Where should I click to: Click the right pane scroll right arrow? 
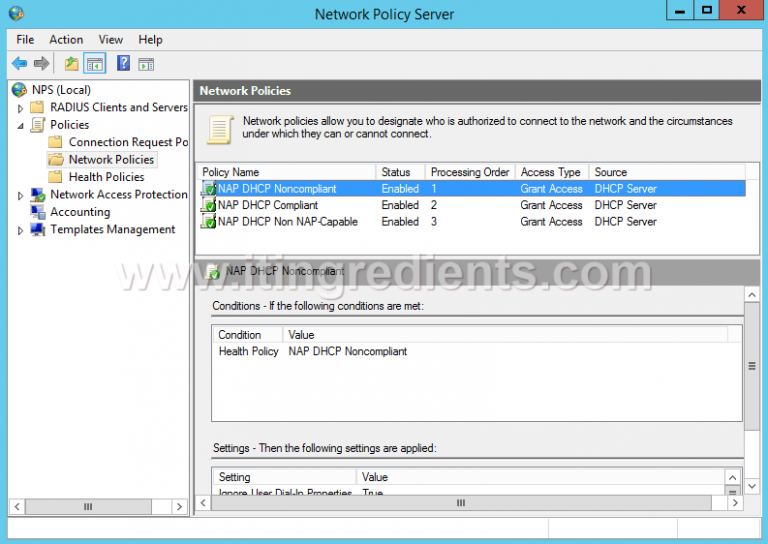coord(735,503)
